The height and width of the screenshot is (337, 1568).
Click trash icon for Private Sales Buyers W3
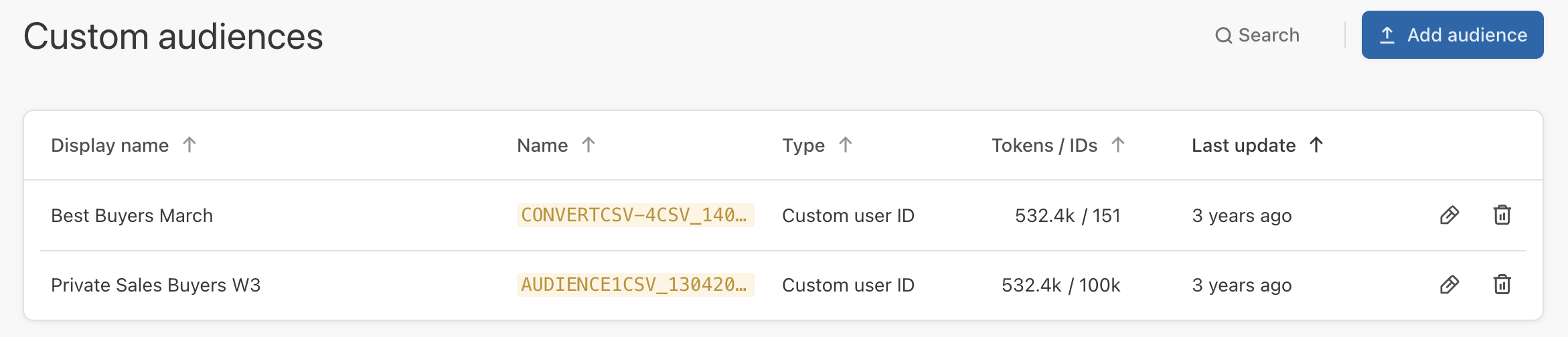(x=1502, y=285)
